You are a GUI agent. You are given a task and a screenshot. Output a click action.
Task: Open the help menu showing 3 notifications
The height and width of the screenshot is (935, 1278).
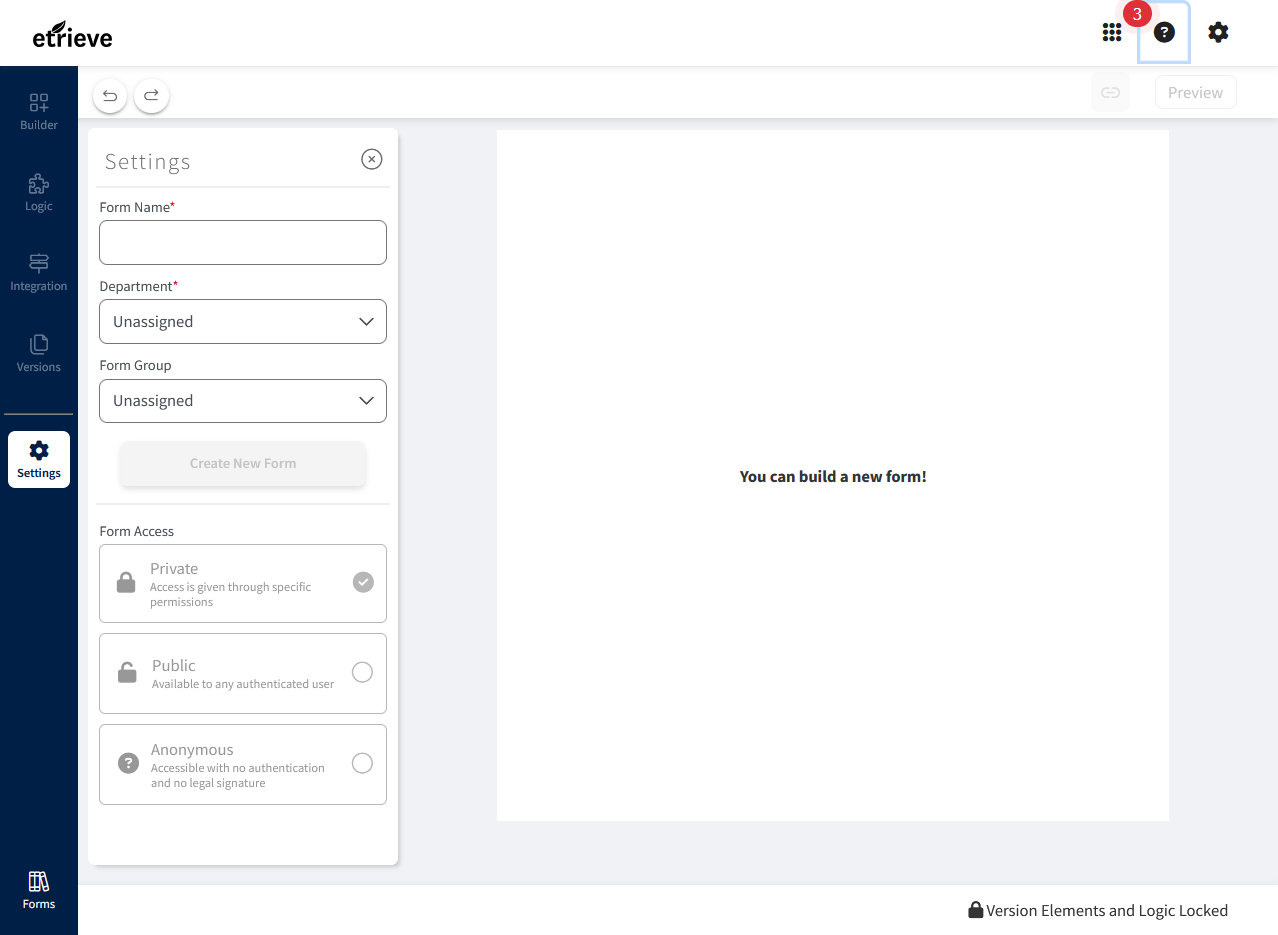1163,32
